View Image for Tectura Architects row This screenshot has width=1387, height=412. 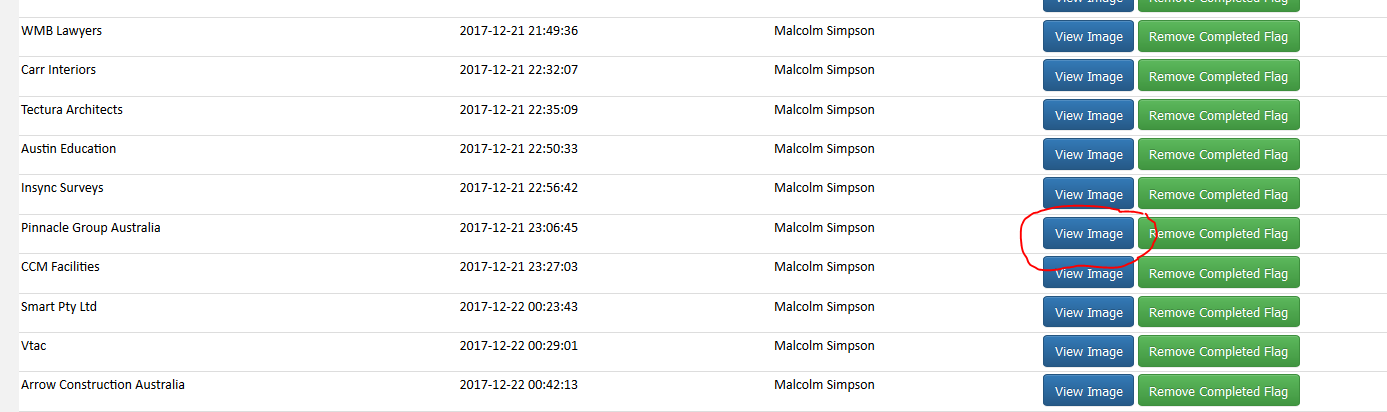[x=1088, y=116]
